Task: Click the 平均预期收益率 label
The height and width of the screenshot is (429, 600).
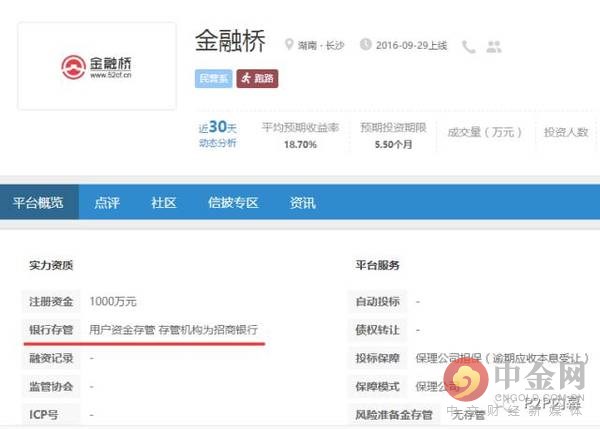Action: (300, 127)
